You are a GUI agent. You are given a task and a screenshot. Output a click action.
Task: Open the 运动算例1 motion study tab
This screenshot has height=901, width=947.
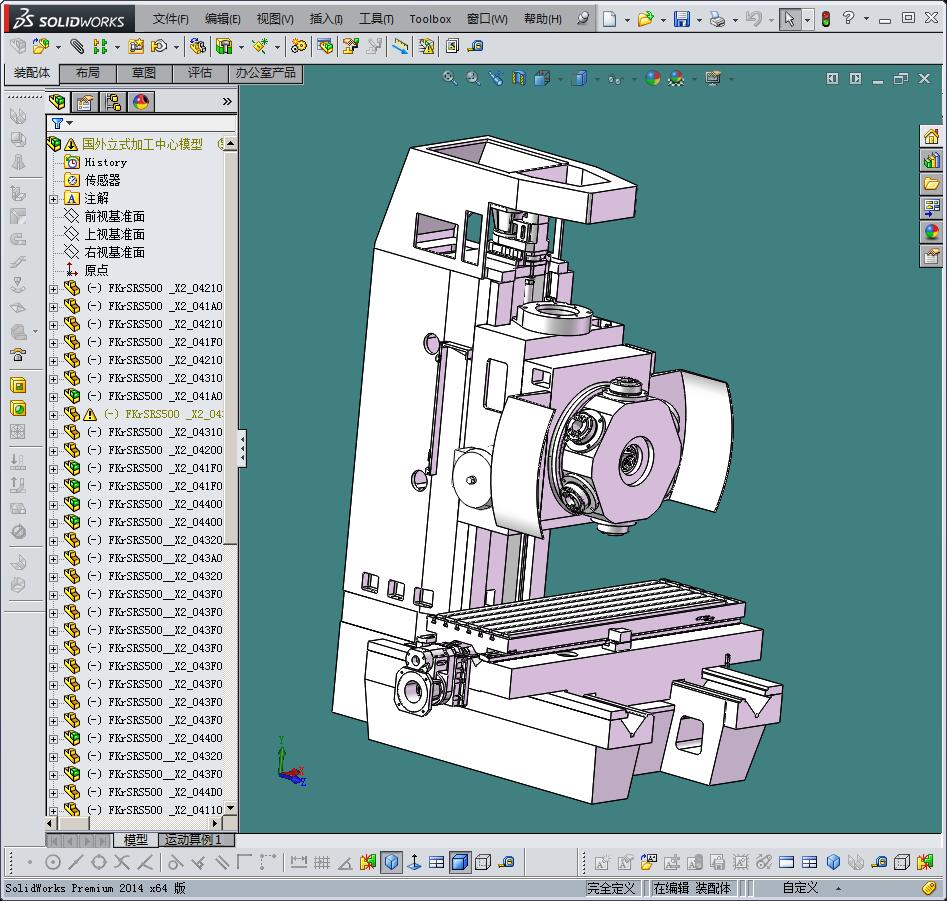tap(194, 840)
